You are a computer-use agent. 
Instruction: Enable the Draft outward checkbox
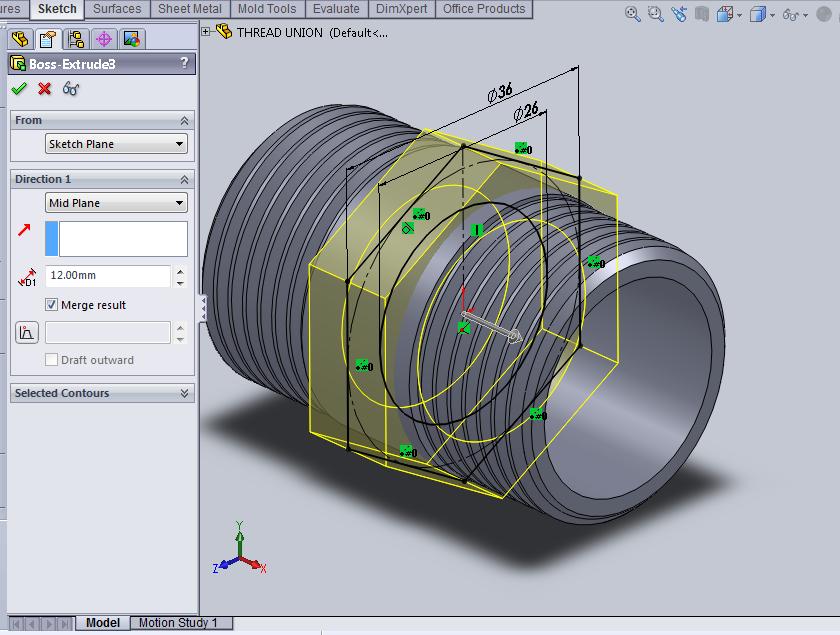click(49, 360)
